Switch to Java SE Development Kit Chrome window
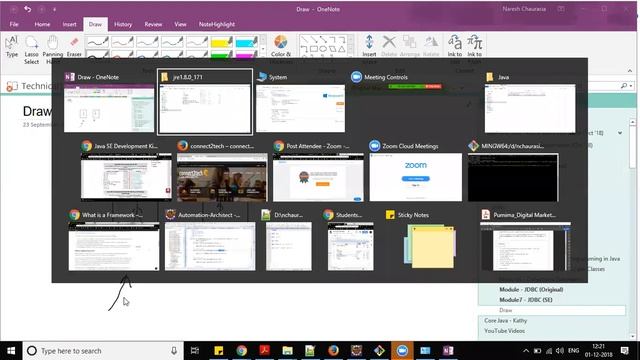The height and width of the screenshot is (360, 640). pyautogui.click(x=126, y=171)
